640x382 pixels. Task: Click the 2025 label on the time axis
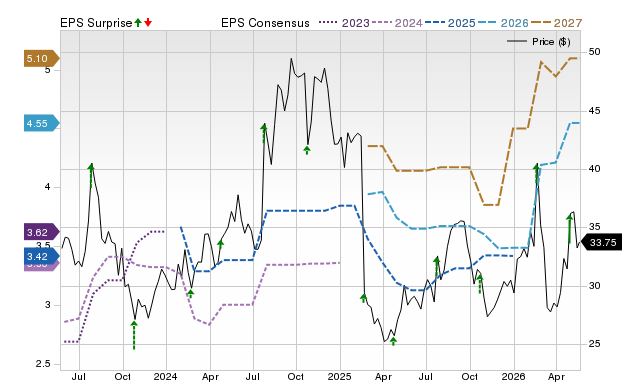pyautogui.click(x=339, y=376)
